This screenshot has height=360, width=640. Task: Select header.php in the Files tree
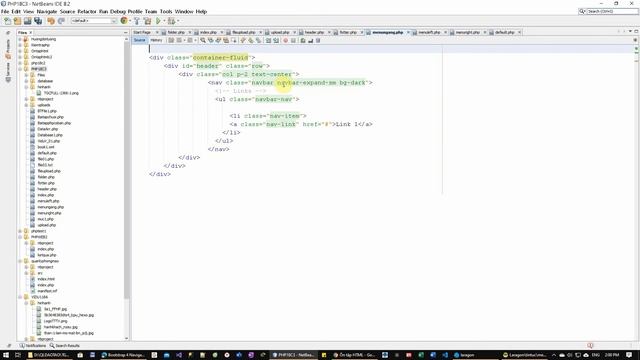pos(47,189)
